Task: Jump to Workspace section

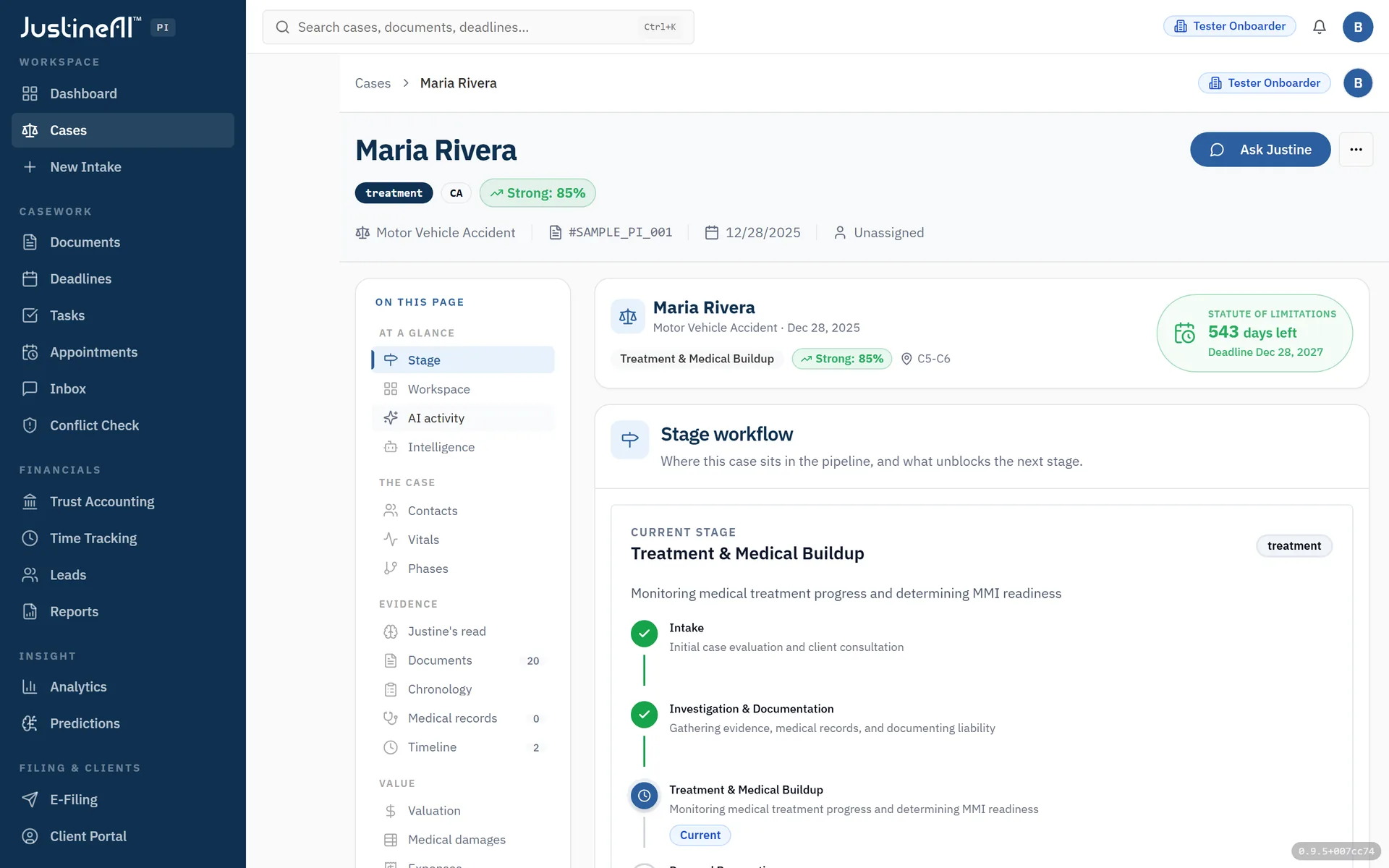Action: pyautogui.click(x=463, y=389)
